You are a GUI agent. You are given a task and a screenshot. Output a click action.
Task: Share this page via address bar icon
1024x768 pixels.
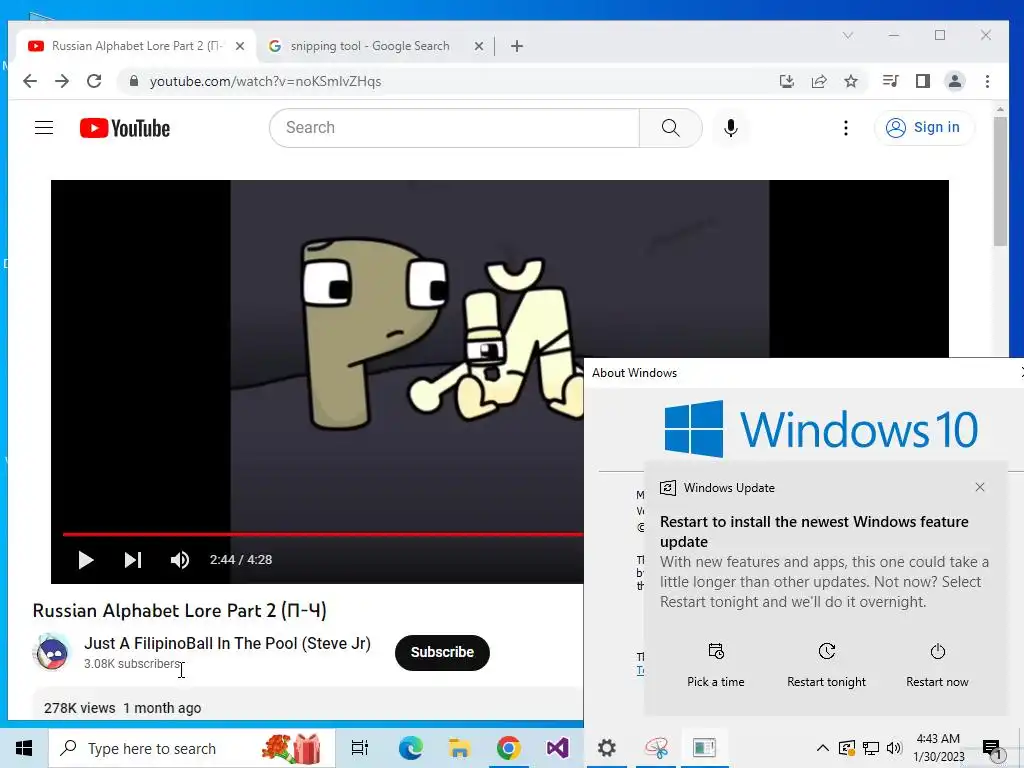click(x=819, y=81)
